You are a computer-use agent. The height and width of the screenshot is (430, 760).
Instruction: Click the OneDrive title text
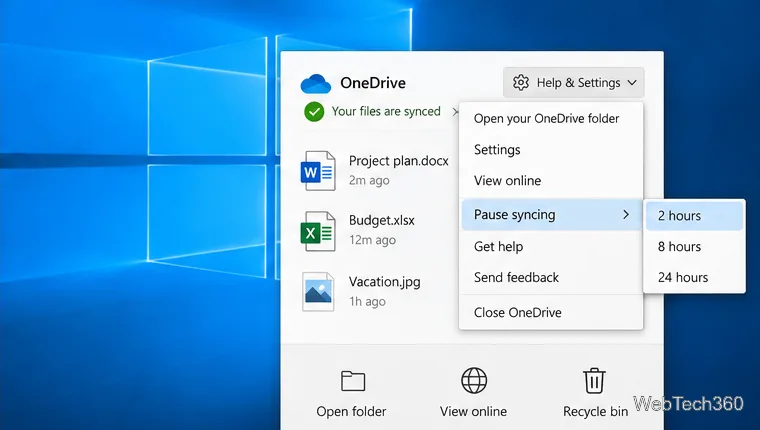click(x=373, y=83)
